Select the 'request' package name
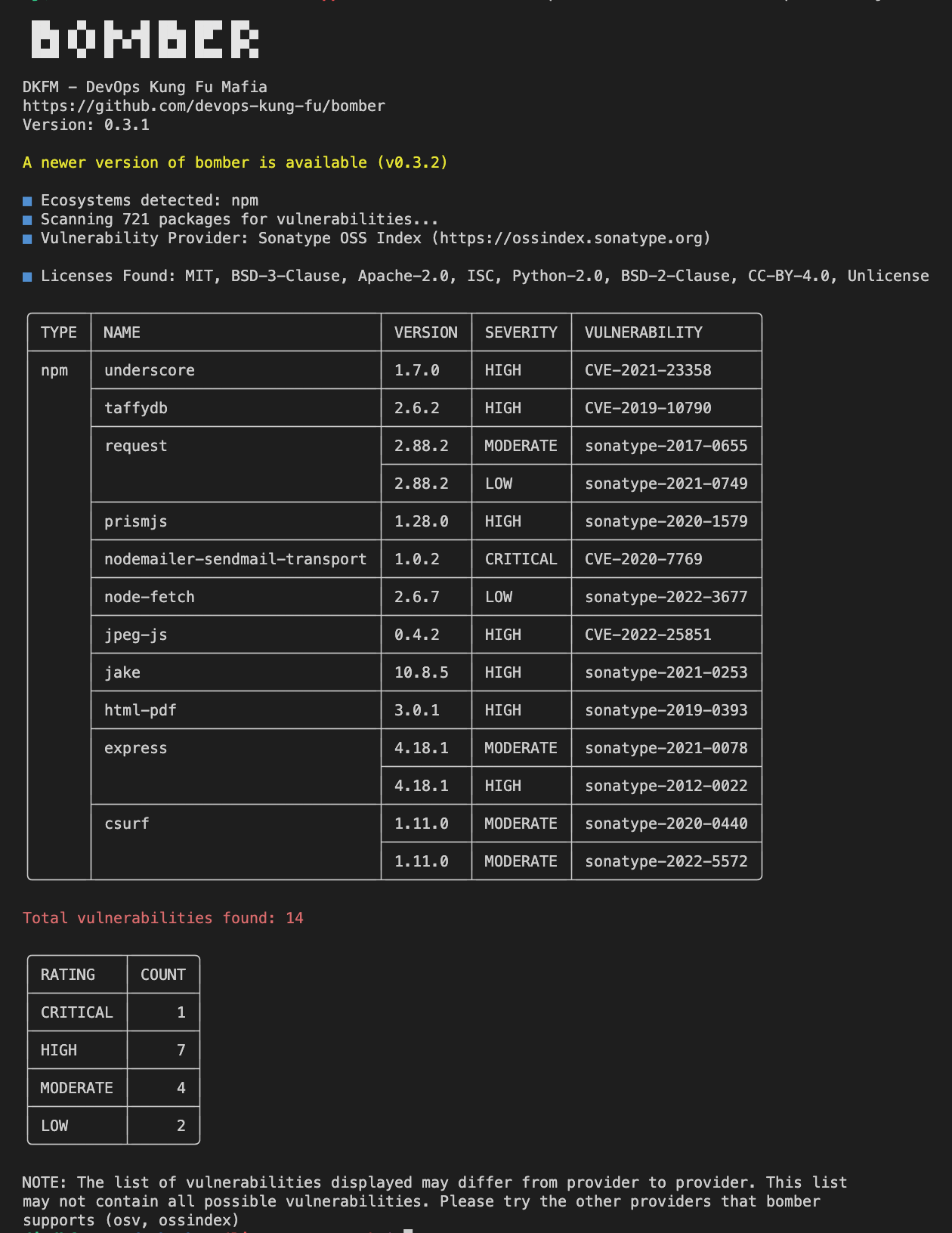 coord(136,446)
